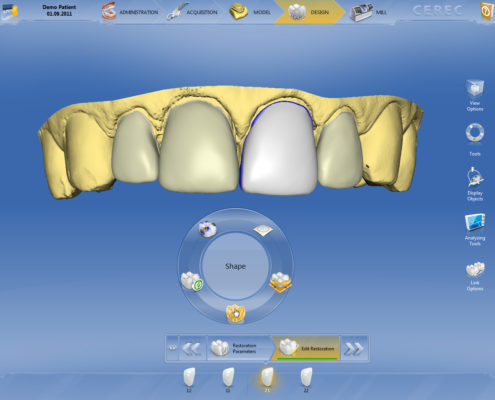
Task: Select the flat diamond tool in wheel
Action: (263, 230)
